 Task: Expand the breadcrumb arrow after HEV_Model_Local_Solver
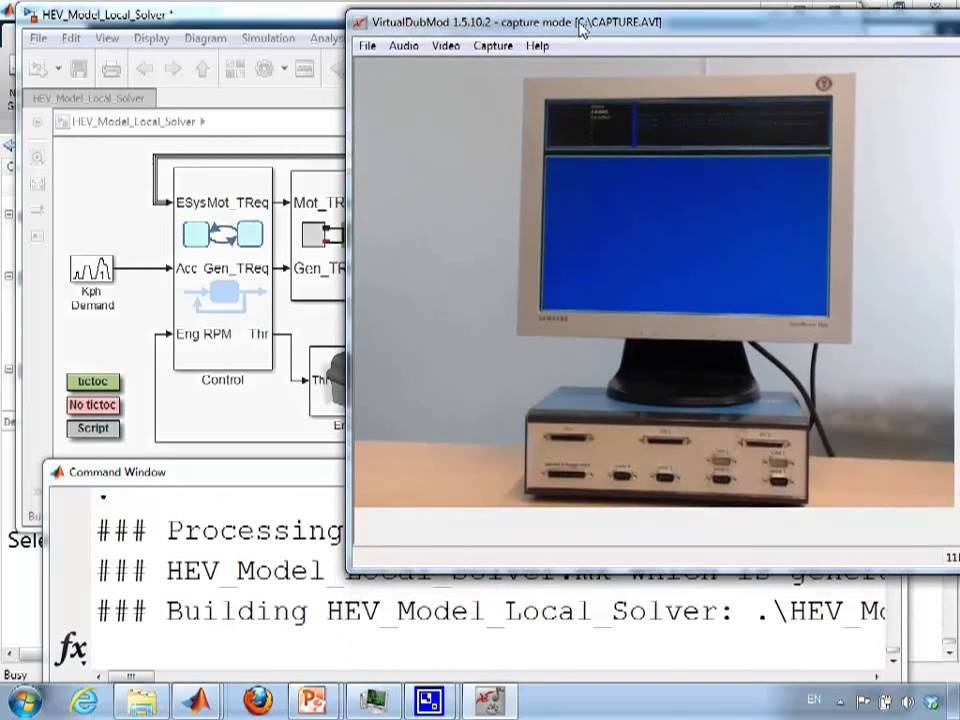tap(203, 122)
